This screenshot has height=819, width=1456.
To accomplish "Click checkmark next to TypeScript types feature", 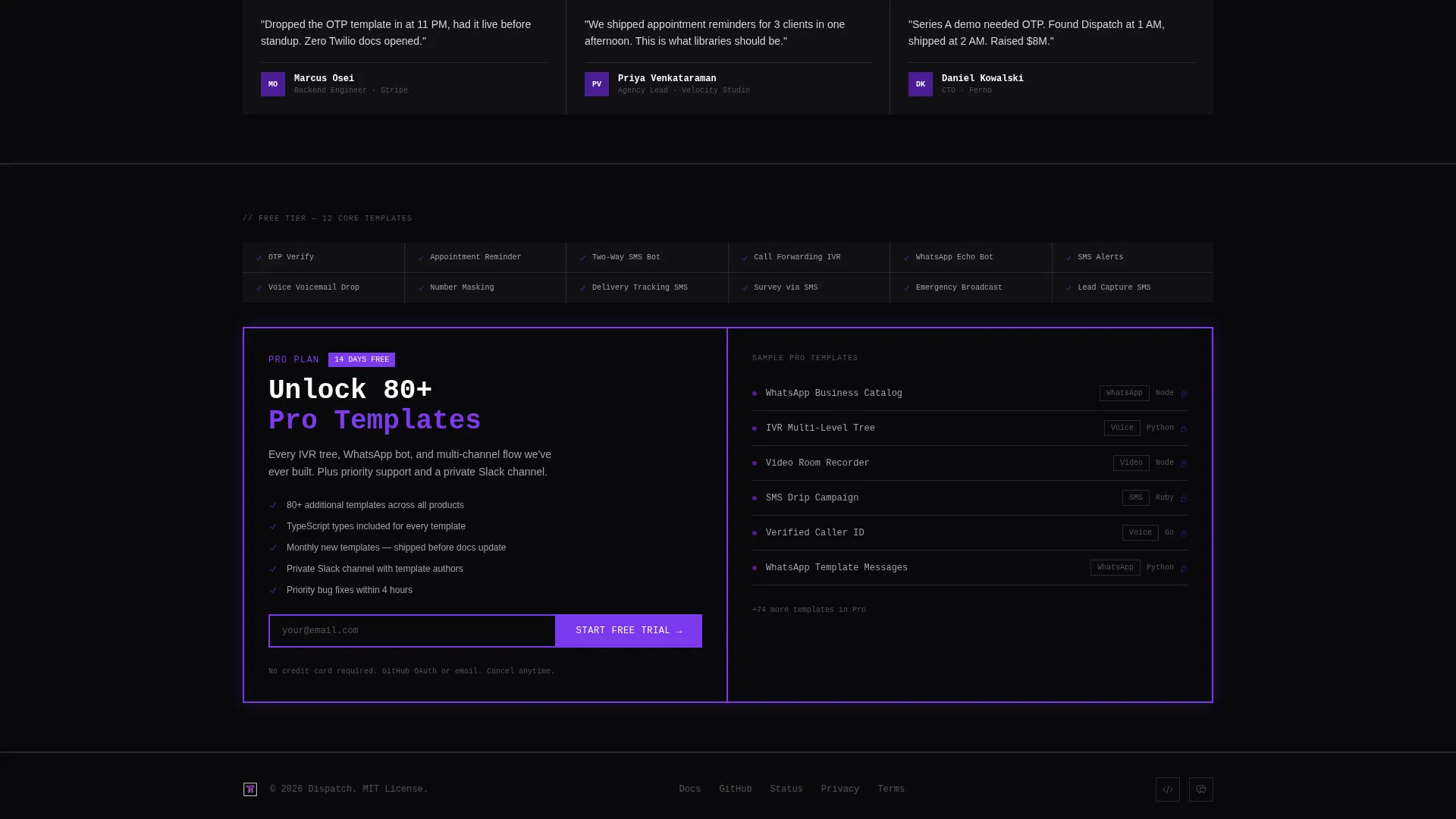I will [273, 526].
